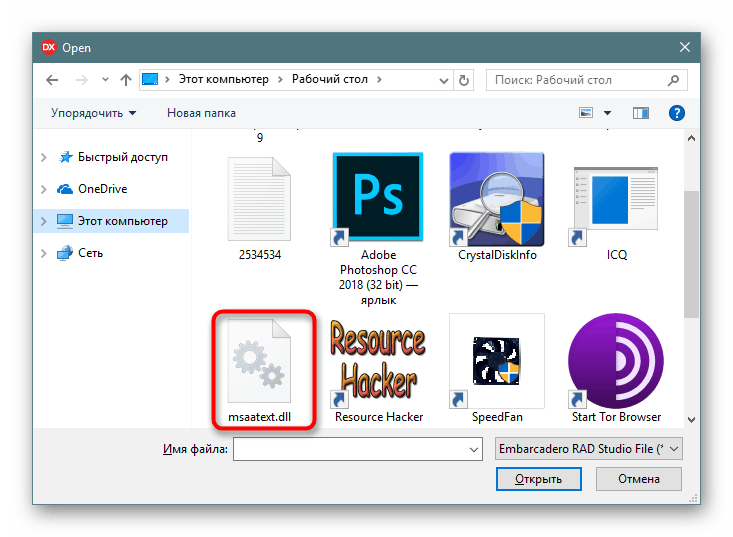Toggle the preview pane icon
The image size is (733, 537).
(640, 113)
